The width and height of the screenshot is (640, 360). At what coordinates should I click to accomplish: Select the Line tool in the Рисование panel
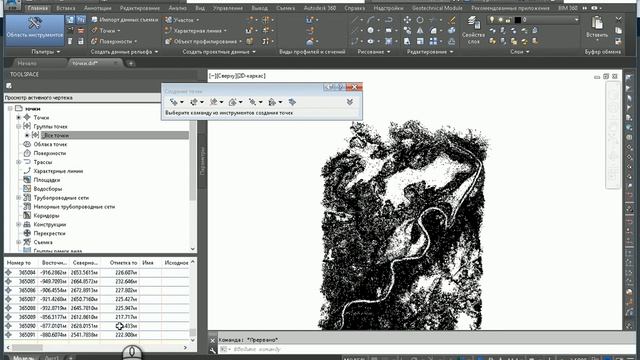354,20
